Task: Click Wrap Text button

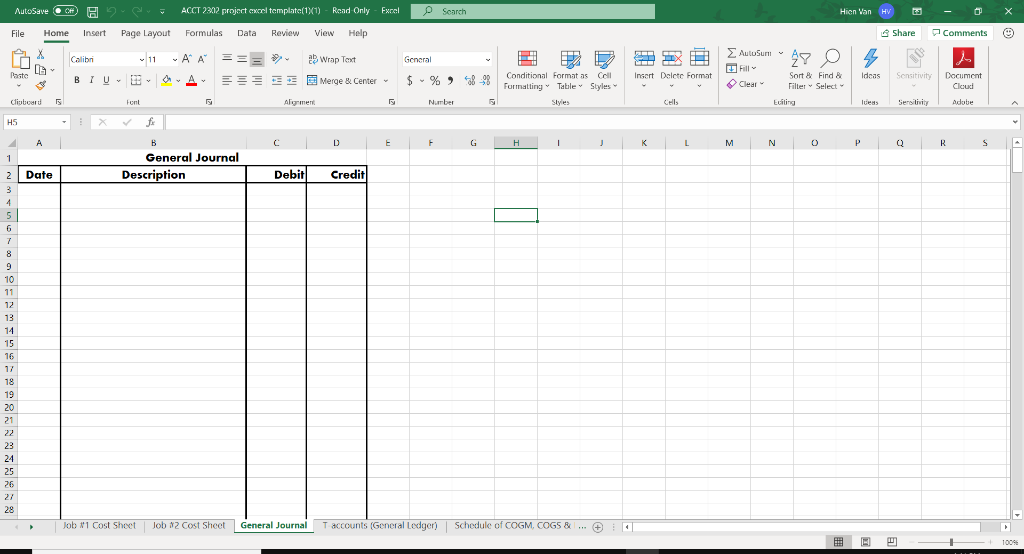Action: tap(332, 59)
